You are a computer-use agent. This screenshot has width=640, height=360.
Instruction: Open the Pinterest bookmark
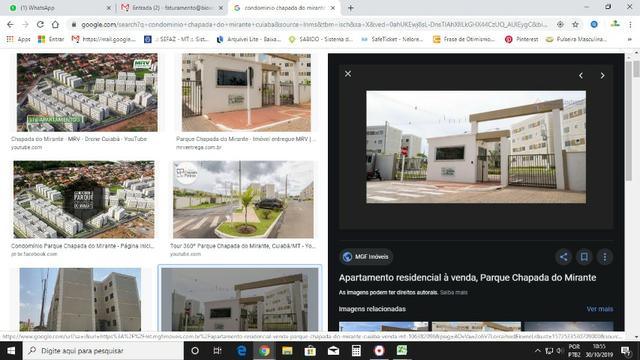(522, 39)
